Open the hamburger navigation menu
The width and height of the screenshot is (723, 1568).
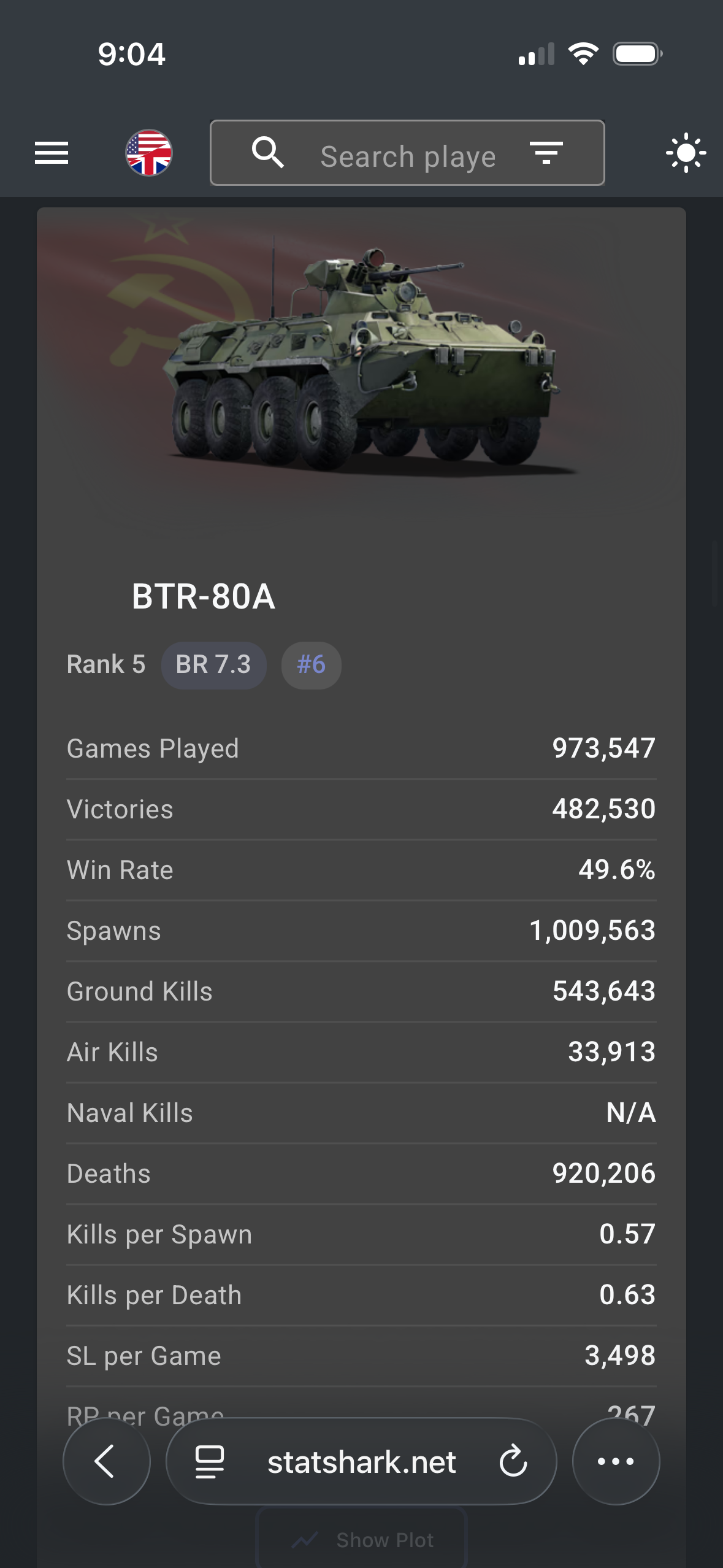52,153
